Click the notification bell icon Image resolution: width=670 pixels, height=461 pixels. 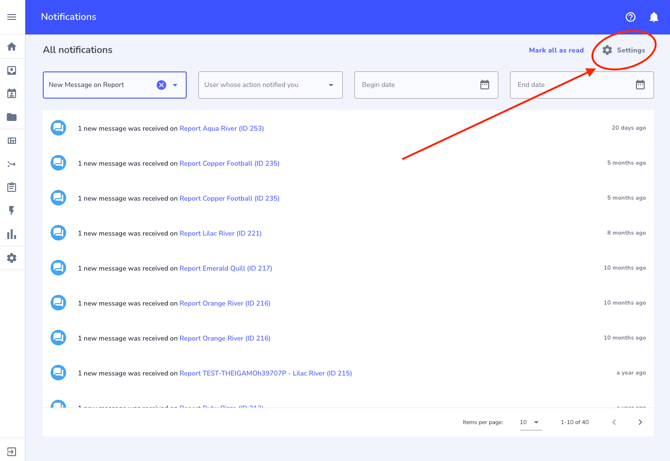[654, 17]
